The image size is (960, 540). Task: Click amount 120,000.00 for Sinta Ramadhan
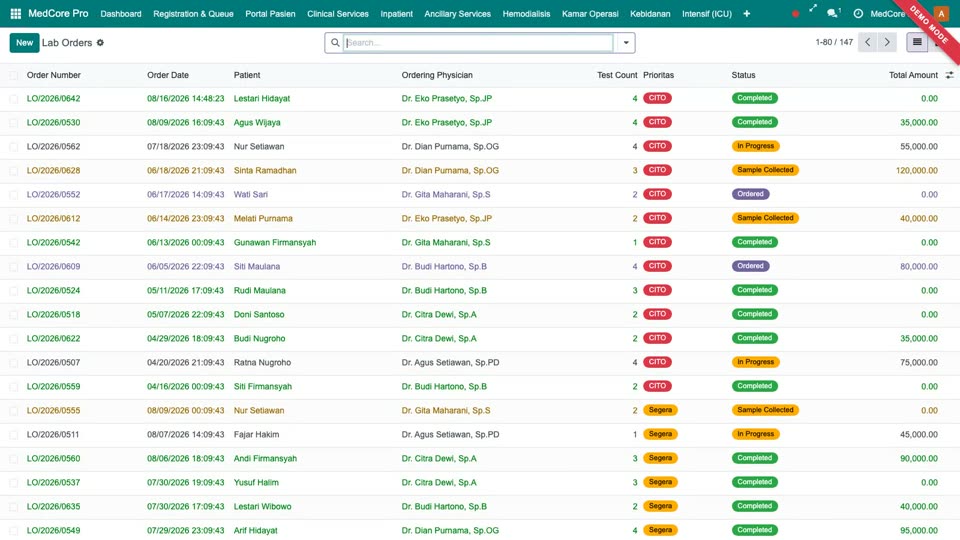click(917, 170)
